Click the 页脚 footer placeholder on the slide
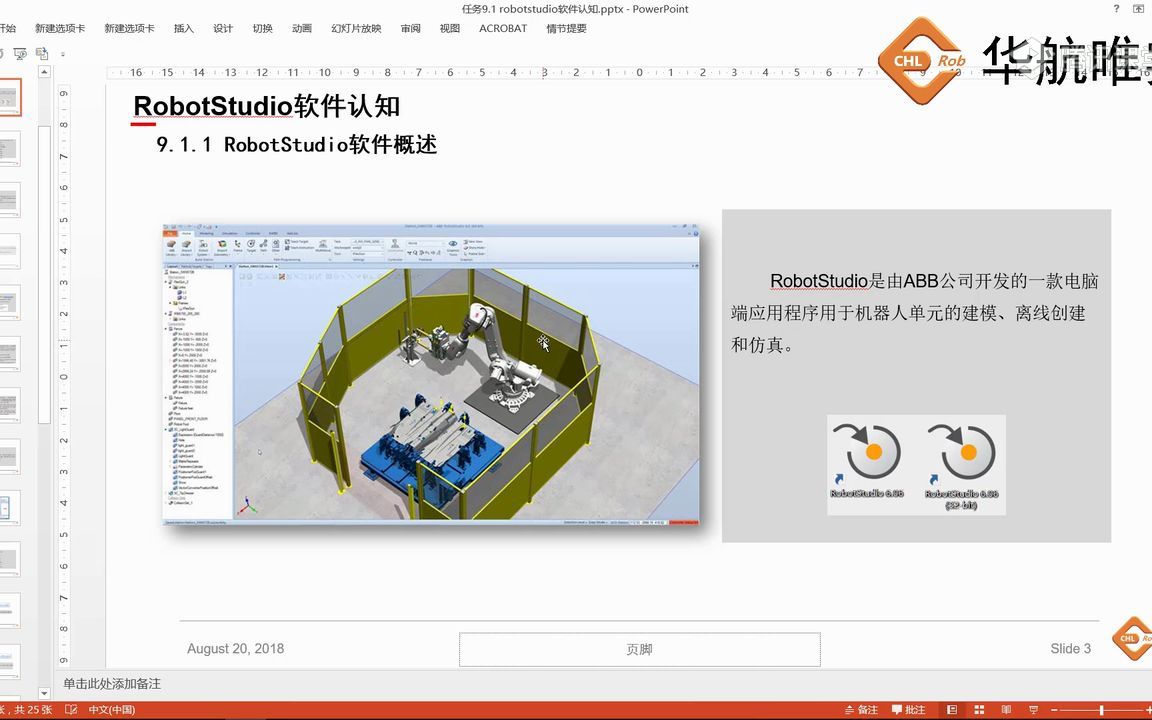This screenshot has height=720, width=1152. pyautogui.click(x=639, y=648)
